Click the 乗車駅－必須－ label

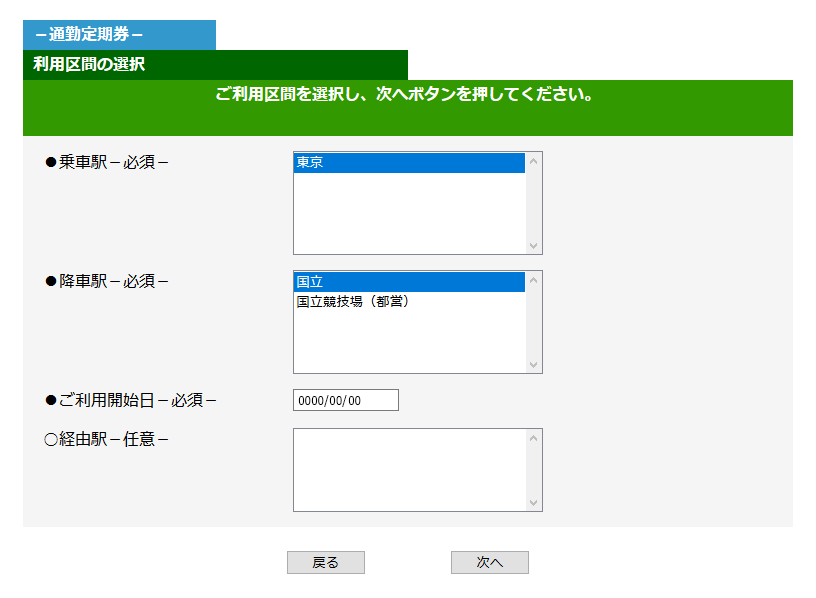107,162
